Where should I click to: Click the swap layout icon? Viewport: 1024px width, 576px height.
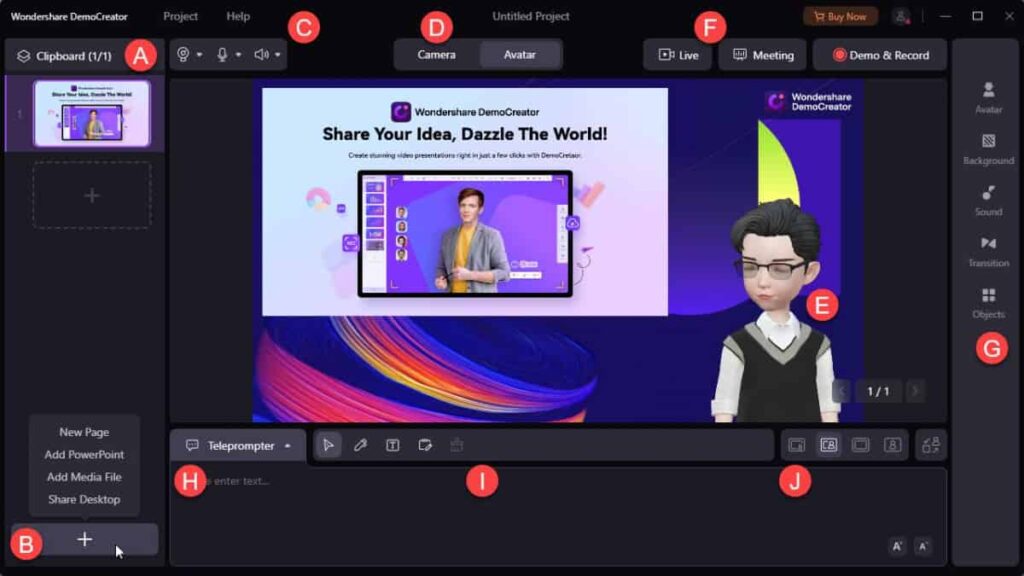click(931, 445)
